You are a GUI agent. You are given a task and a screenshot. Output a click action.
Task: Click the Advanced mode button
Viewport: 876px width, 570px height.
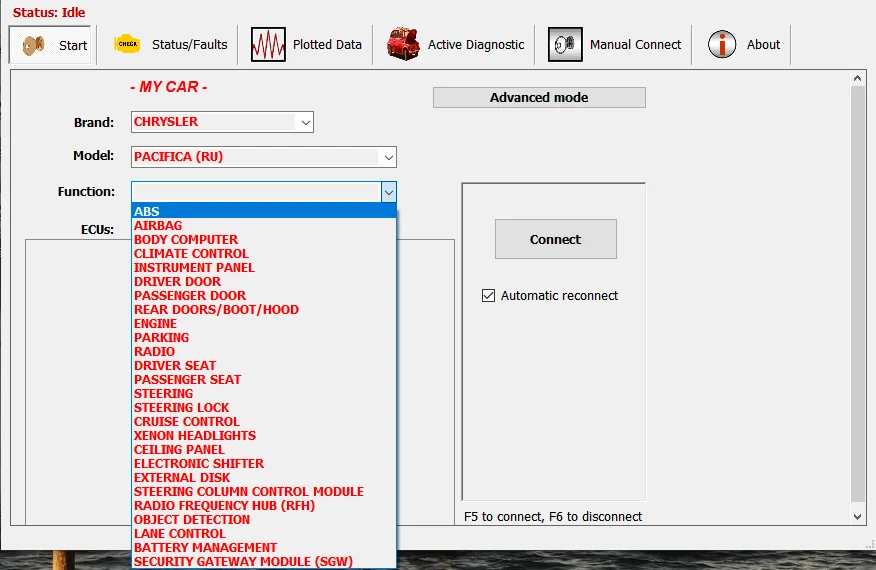click(x=539, y=97)
